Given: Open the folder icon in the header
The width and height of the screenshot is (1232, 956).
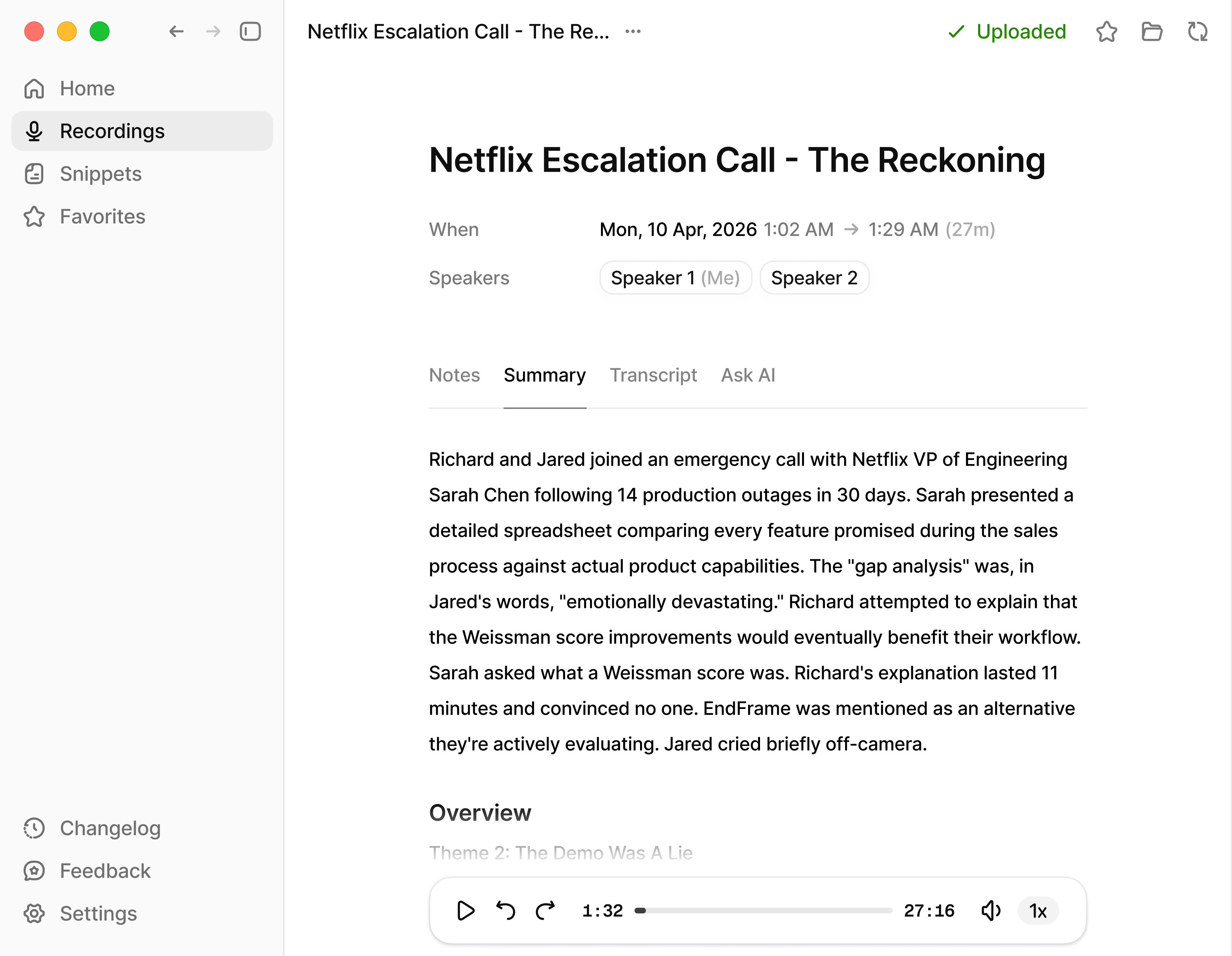Looking at the screenshot, I should [1151, 32].
